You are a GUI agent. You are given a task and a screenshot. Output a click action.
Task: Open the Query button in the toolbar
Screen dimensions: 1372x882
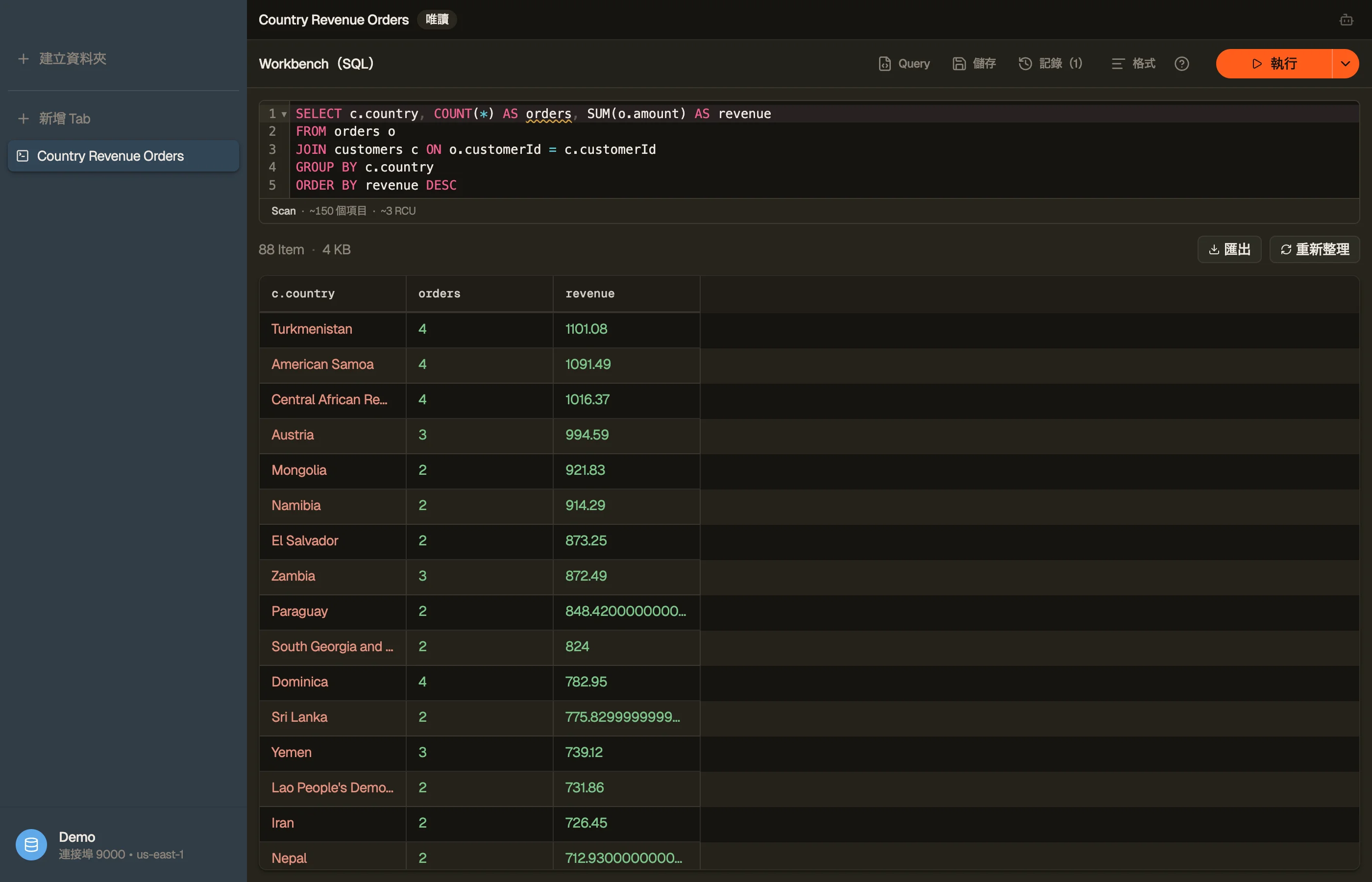[x=904, y=64]
